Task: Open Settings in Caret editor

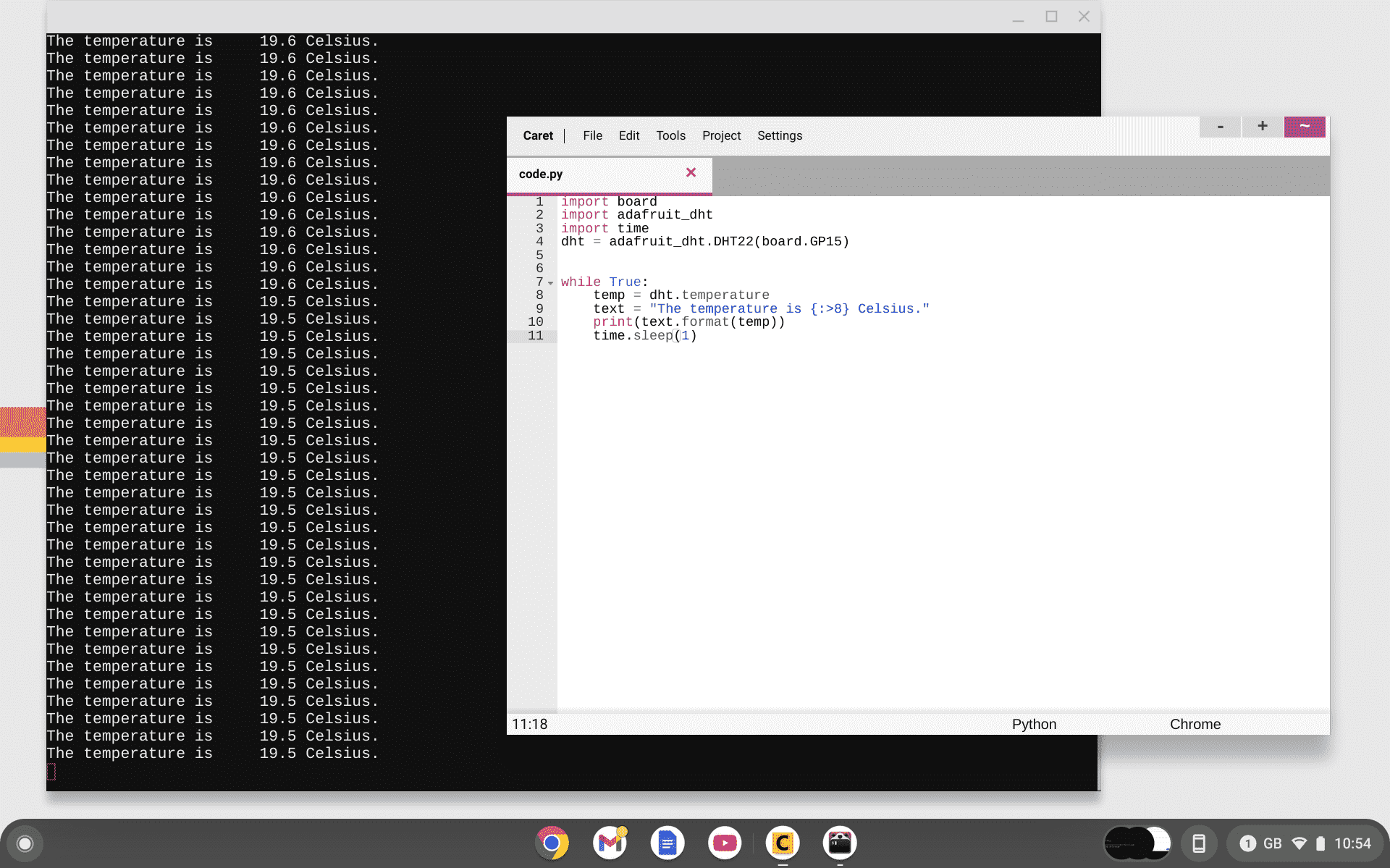Action: click(x=779, y=135)
